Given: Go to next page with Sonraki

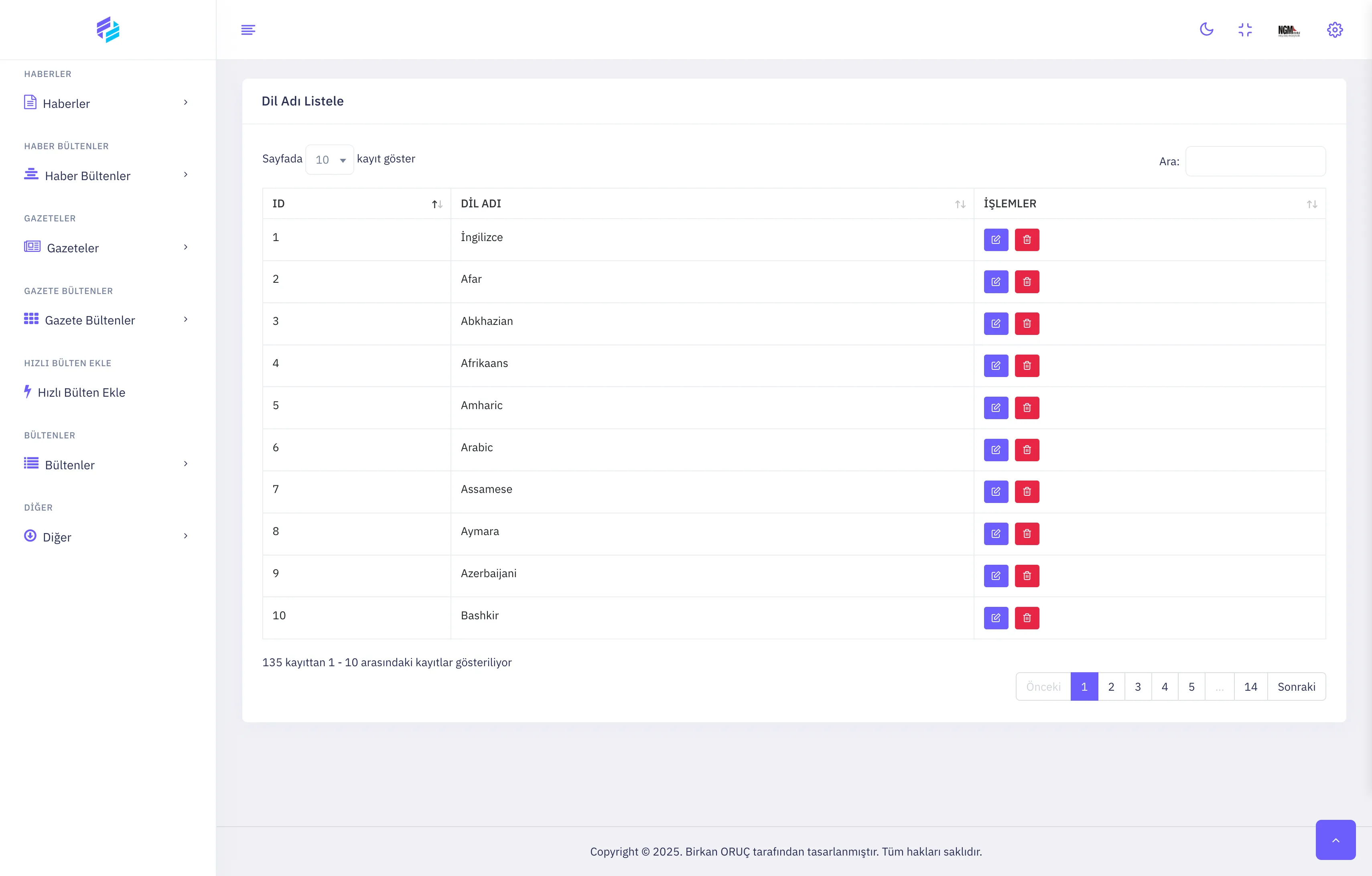Looking at the screenshot, I should (x=1296, y=687).
